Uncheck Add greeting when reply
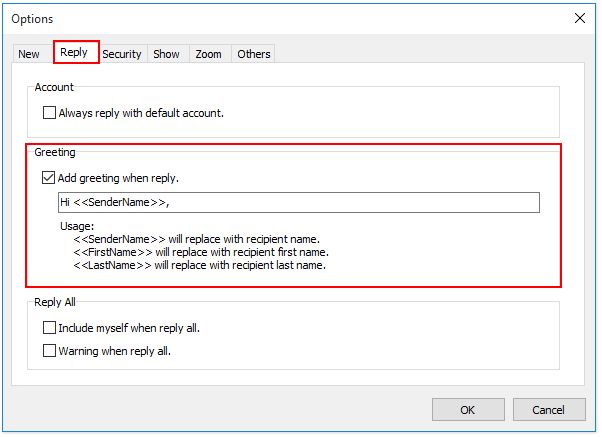 [x=50, y=178]
